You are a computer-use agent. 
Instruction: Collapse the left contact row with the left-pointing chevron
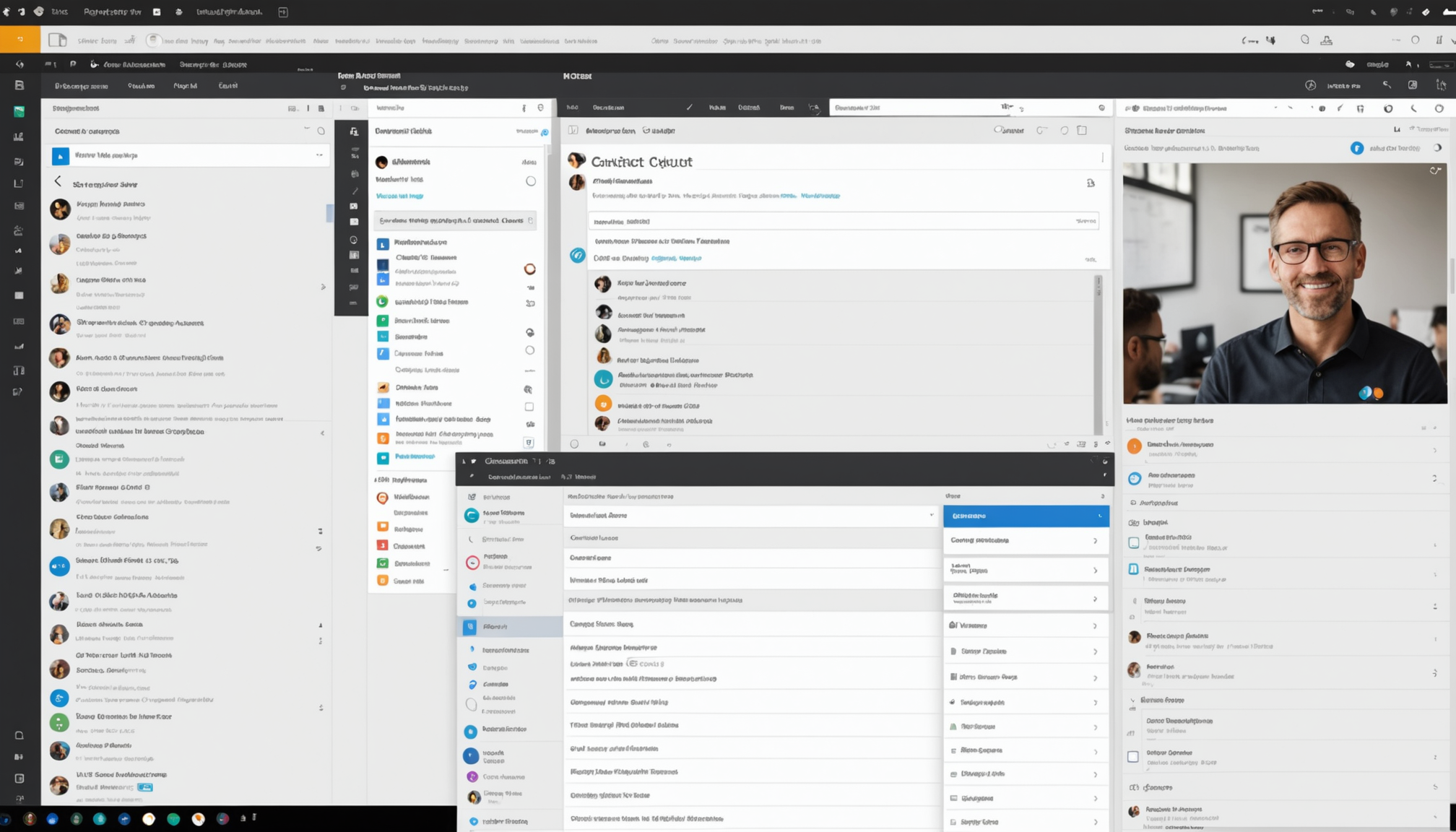point(322,433)
